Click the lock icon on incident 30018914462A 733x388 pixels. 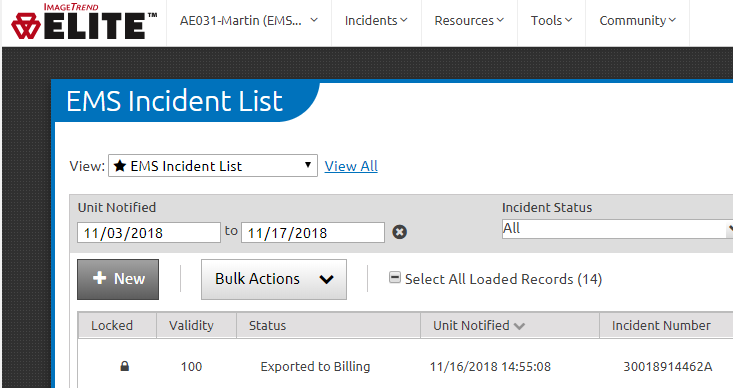(124, 366)
